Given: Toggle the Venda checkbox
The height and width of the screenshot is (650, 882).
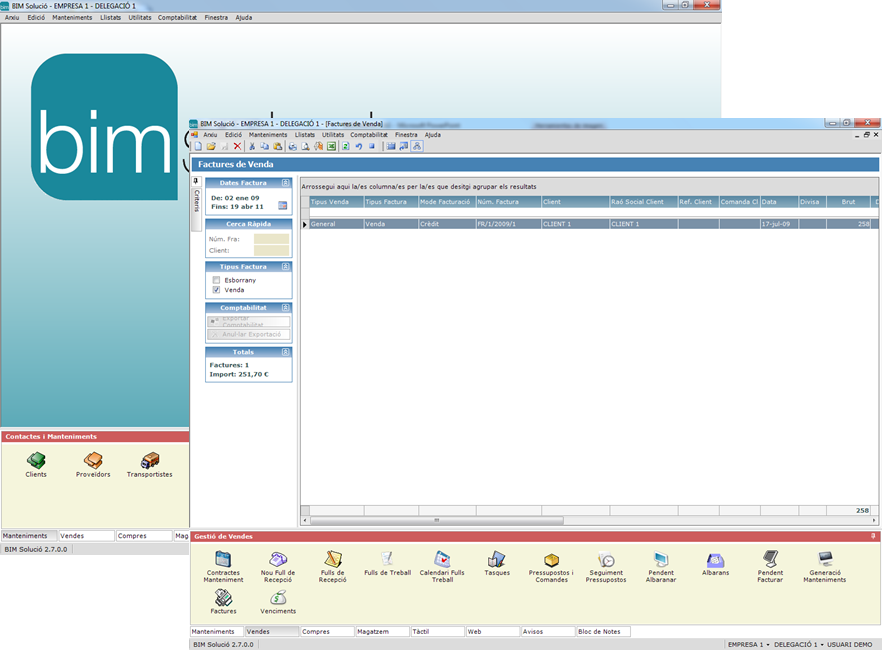Looking at the screenshot, I should (216, 290).
